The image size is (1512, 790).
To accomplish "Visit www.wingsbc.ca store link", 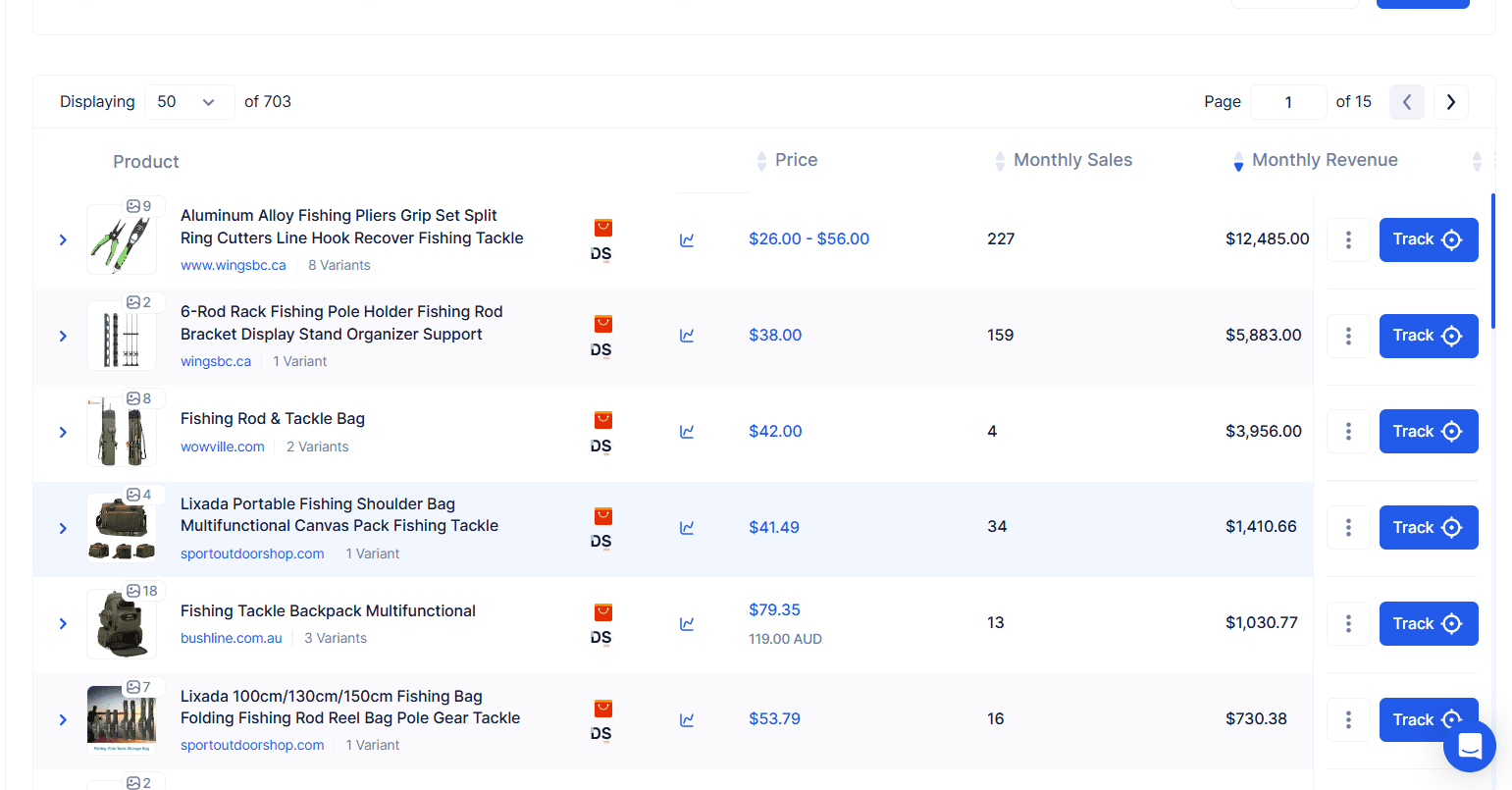I will tap(234, 265).
